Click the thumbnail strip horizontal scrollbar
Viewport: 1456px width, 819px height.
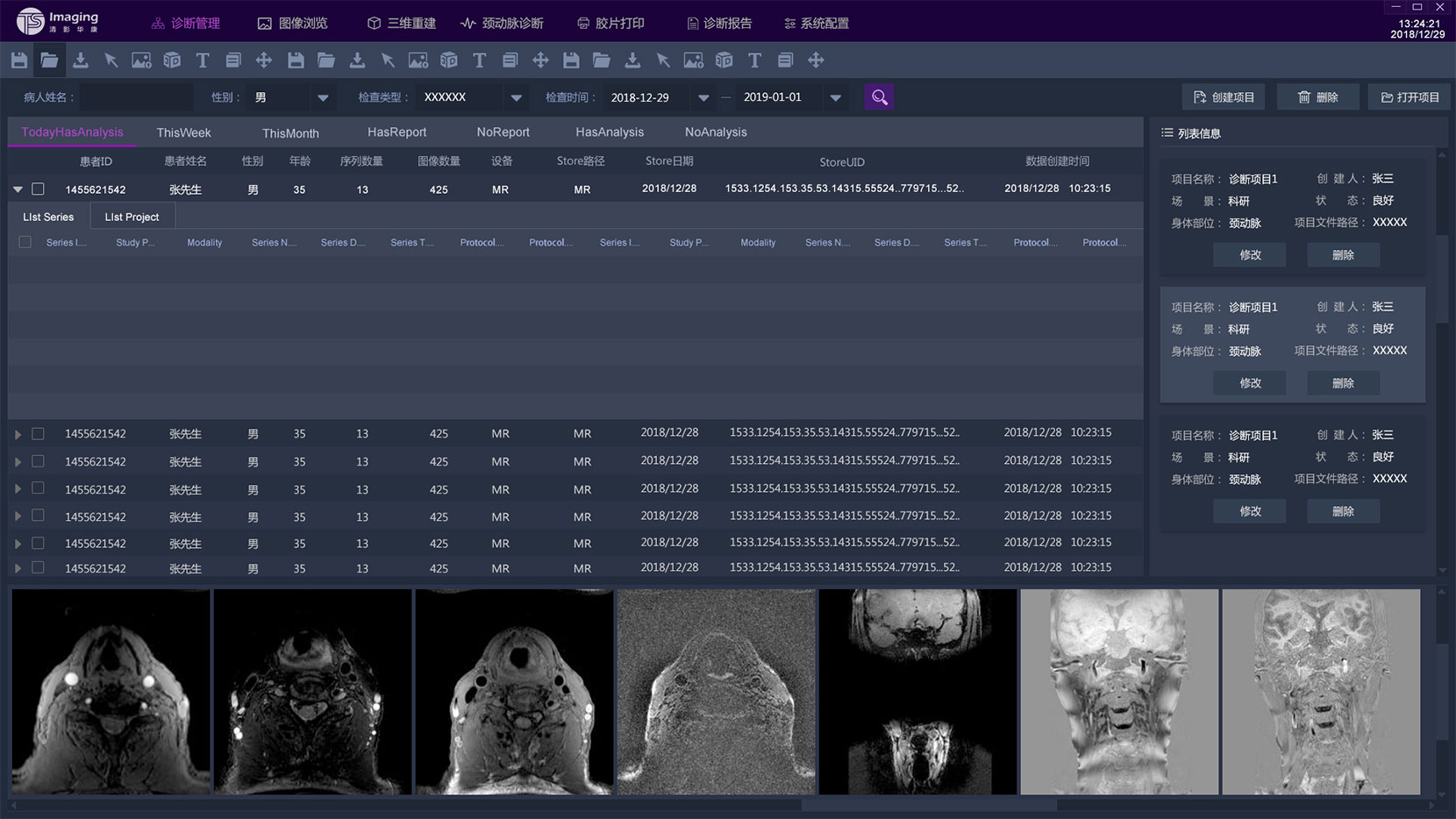(928, 804)
